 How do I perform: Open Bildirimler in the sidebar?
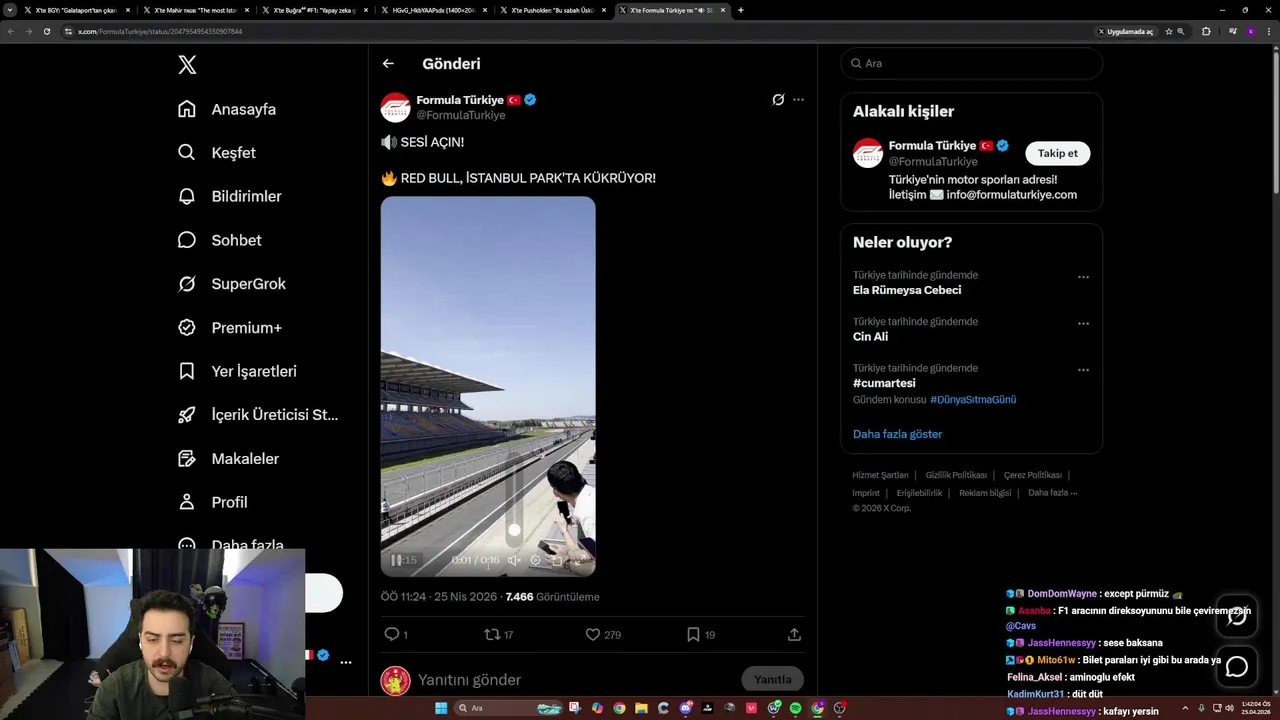pyautogui.click(x=229, y=196)
